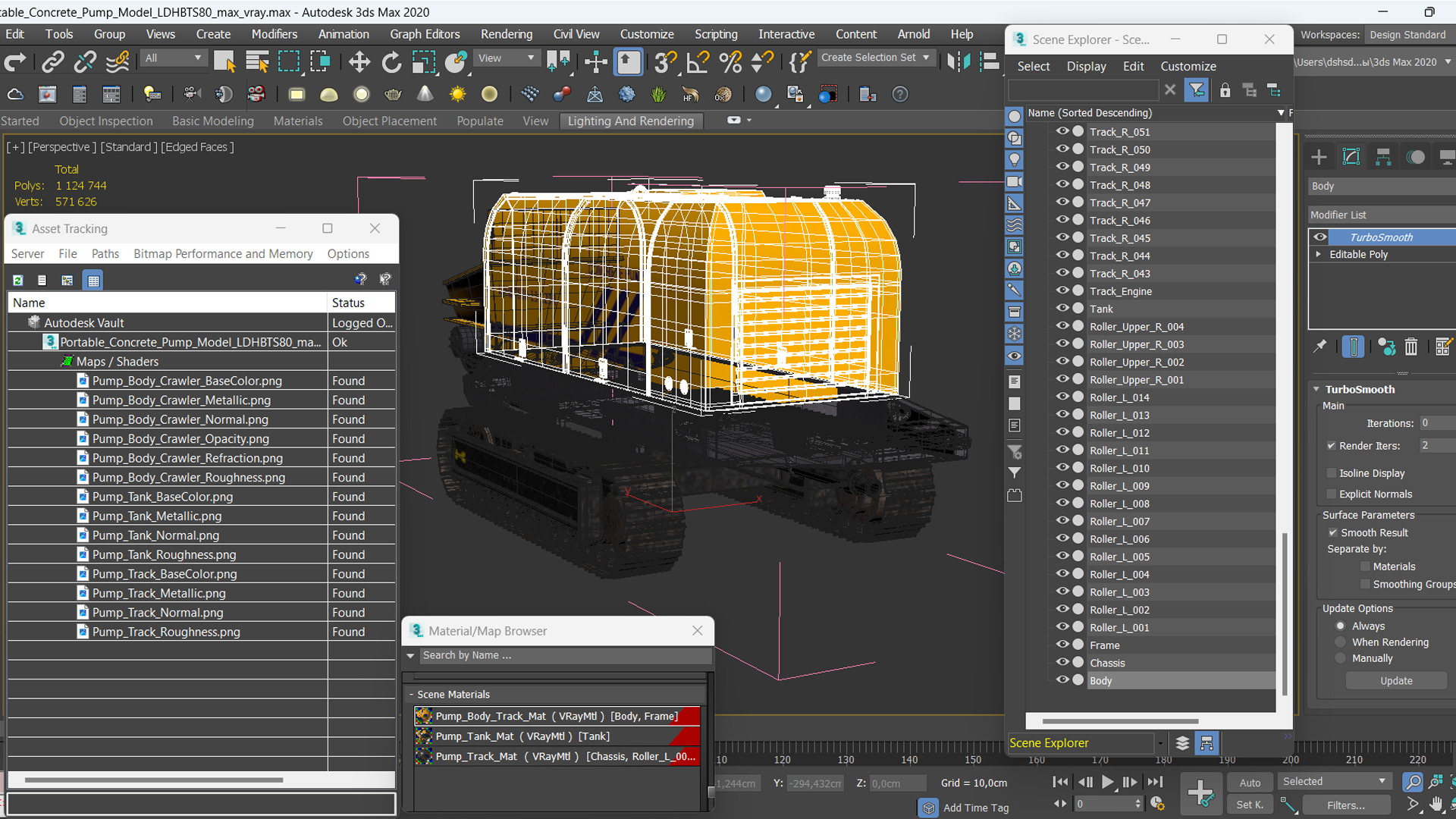Select the Rotate tool in main toolbar

tap(391, 62)
